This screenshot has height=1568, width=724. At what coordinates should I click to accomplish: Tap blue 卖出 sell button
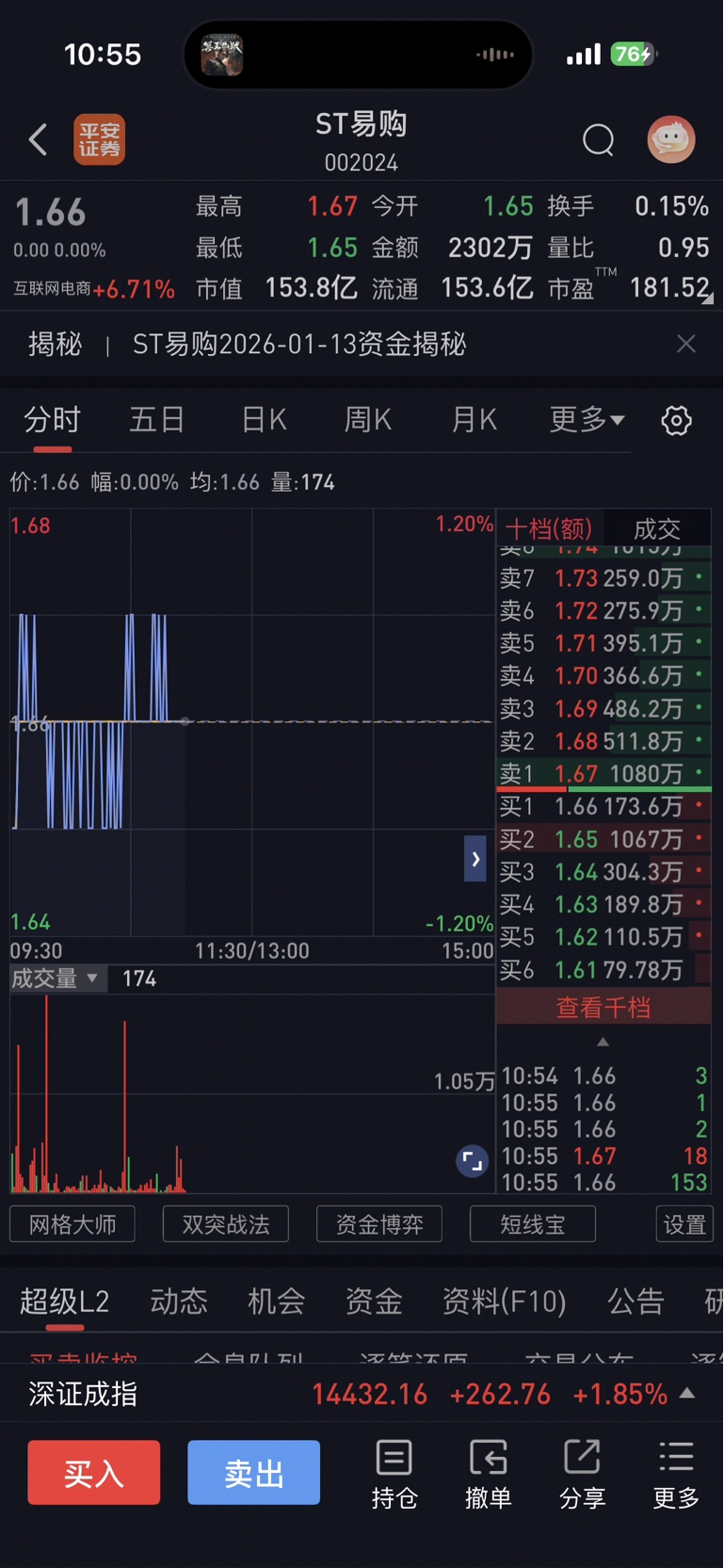254,1473
